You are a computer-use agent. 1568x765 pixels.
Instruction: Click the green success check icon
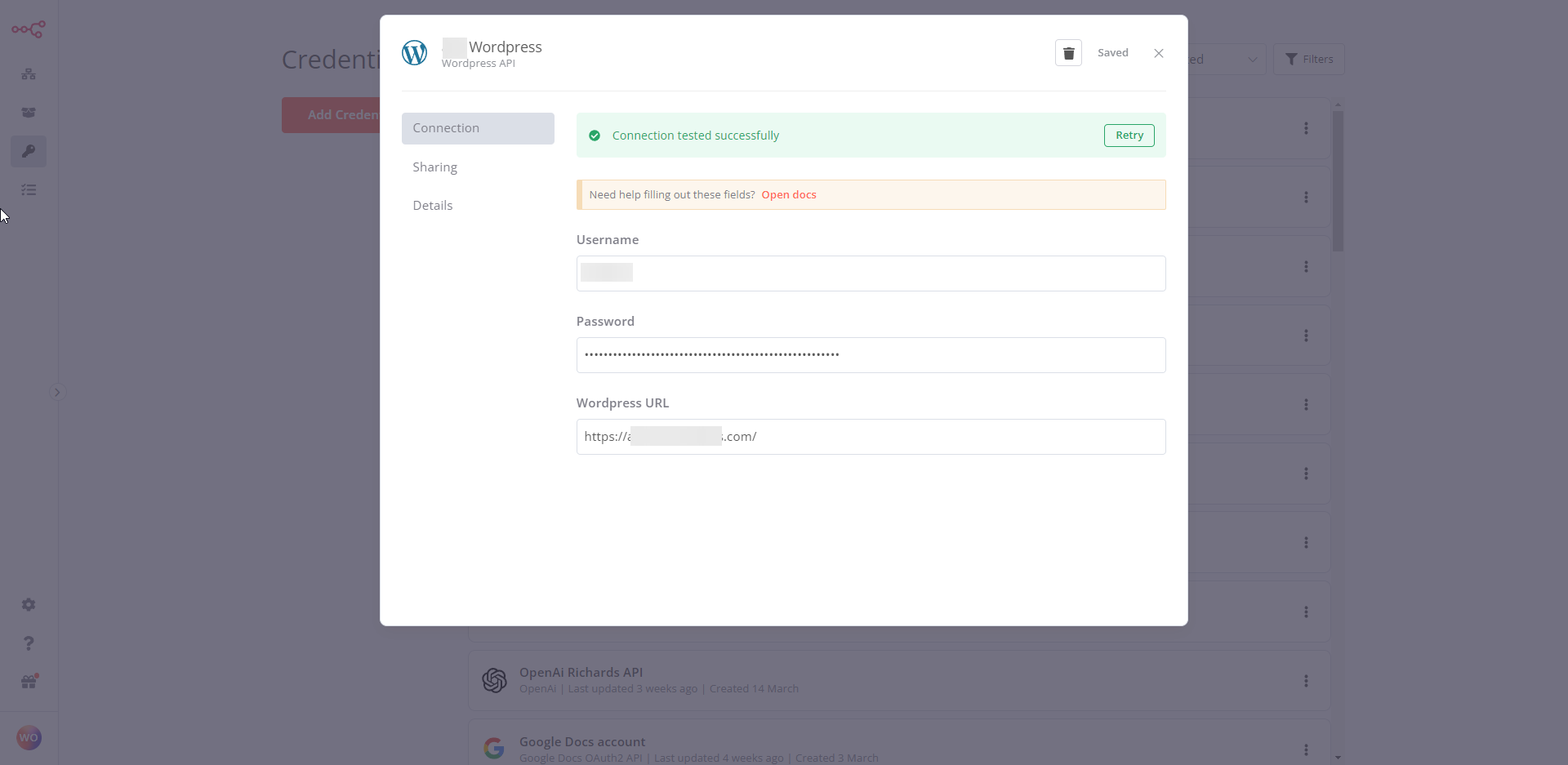tap(595, 136)
